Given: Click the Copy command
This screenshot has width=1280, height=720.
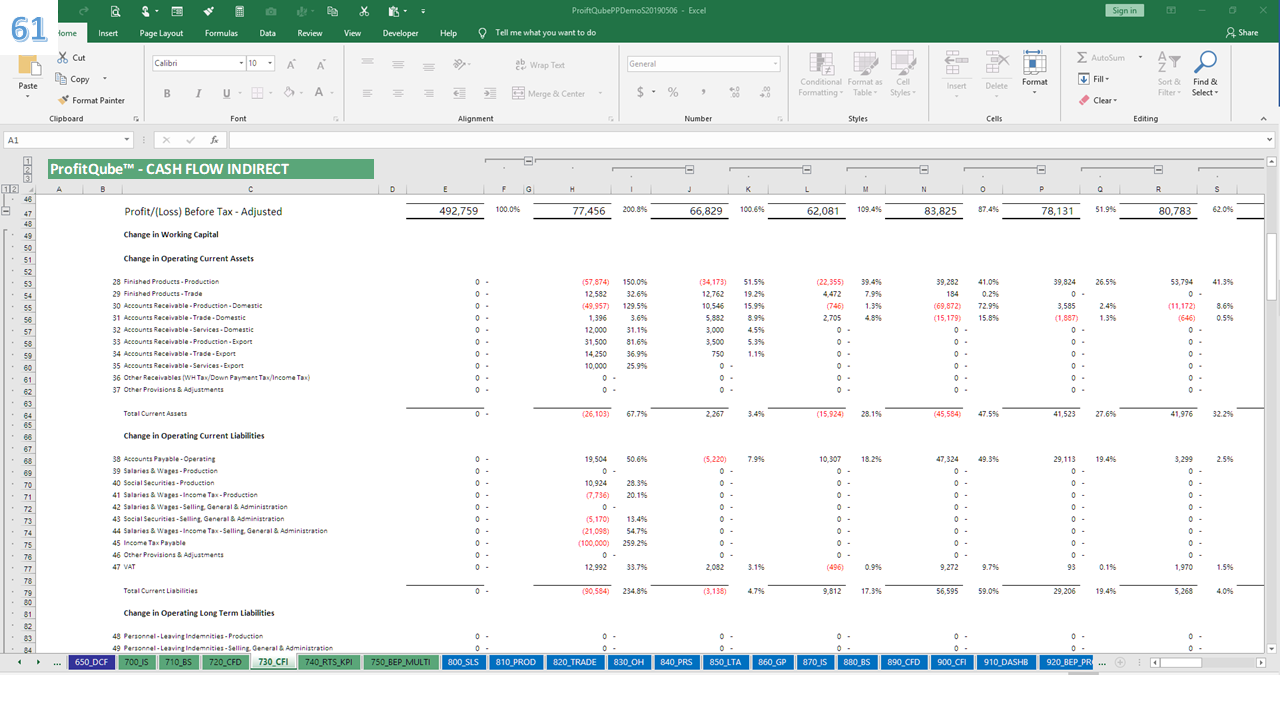Looking at the screenshot, I should [73, 79].
